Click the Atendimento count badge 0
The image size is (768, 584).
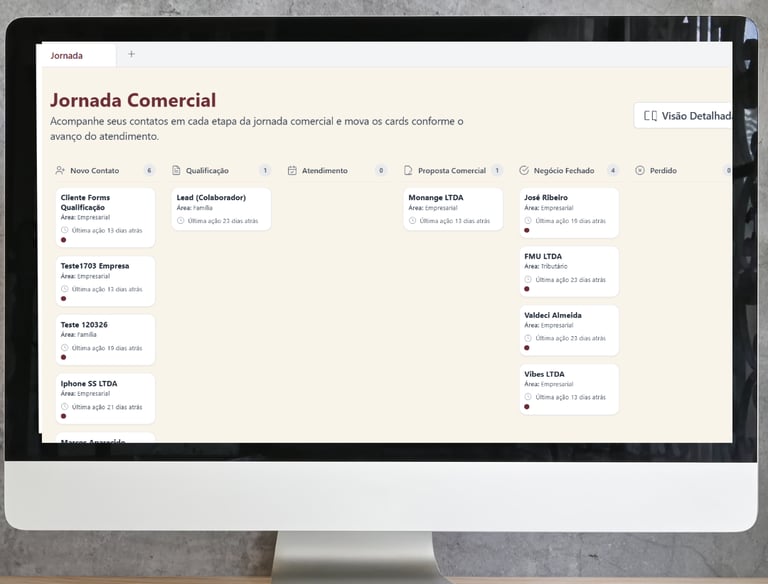coord(381,170)
